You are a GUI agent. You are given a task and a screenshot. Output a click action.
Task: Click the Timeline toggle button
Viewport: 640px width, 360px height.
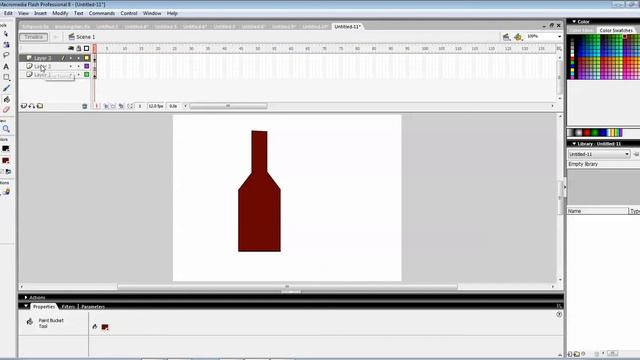click(x=33, y=37)
